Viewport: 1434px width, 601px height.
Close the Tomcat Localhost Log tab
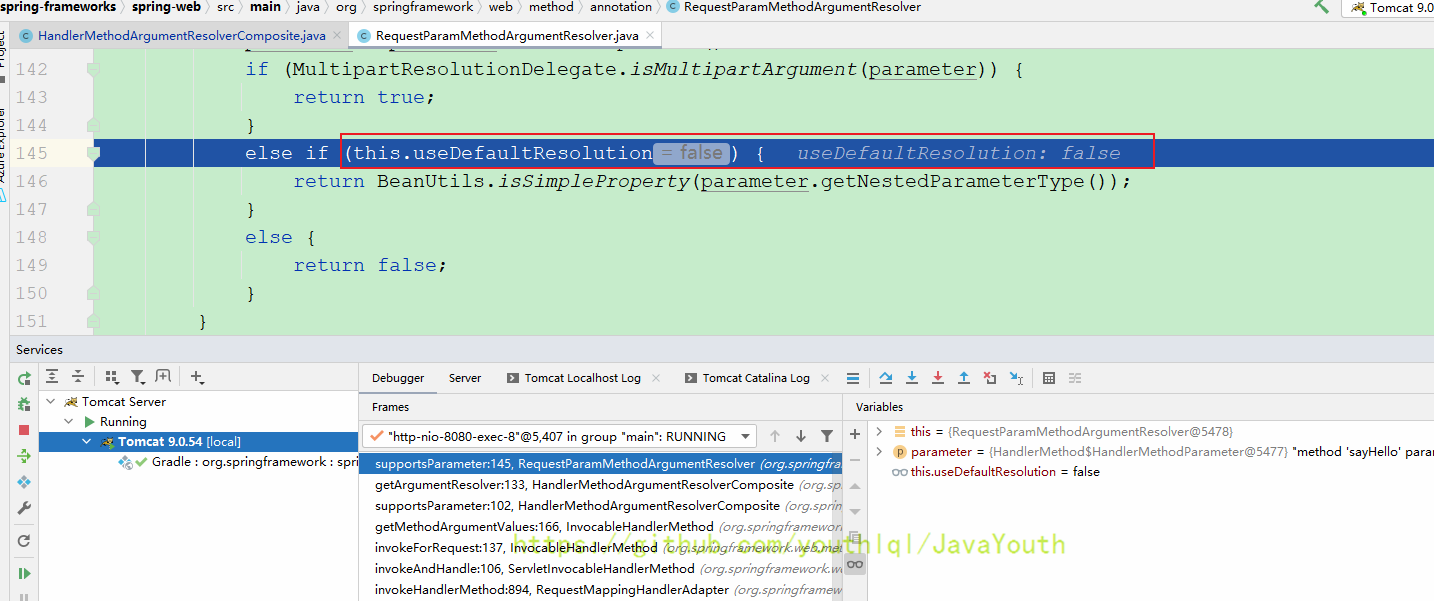click(656, 378)
